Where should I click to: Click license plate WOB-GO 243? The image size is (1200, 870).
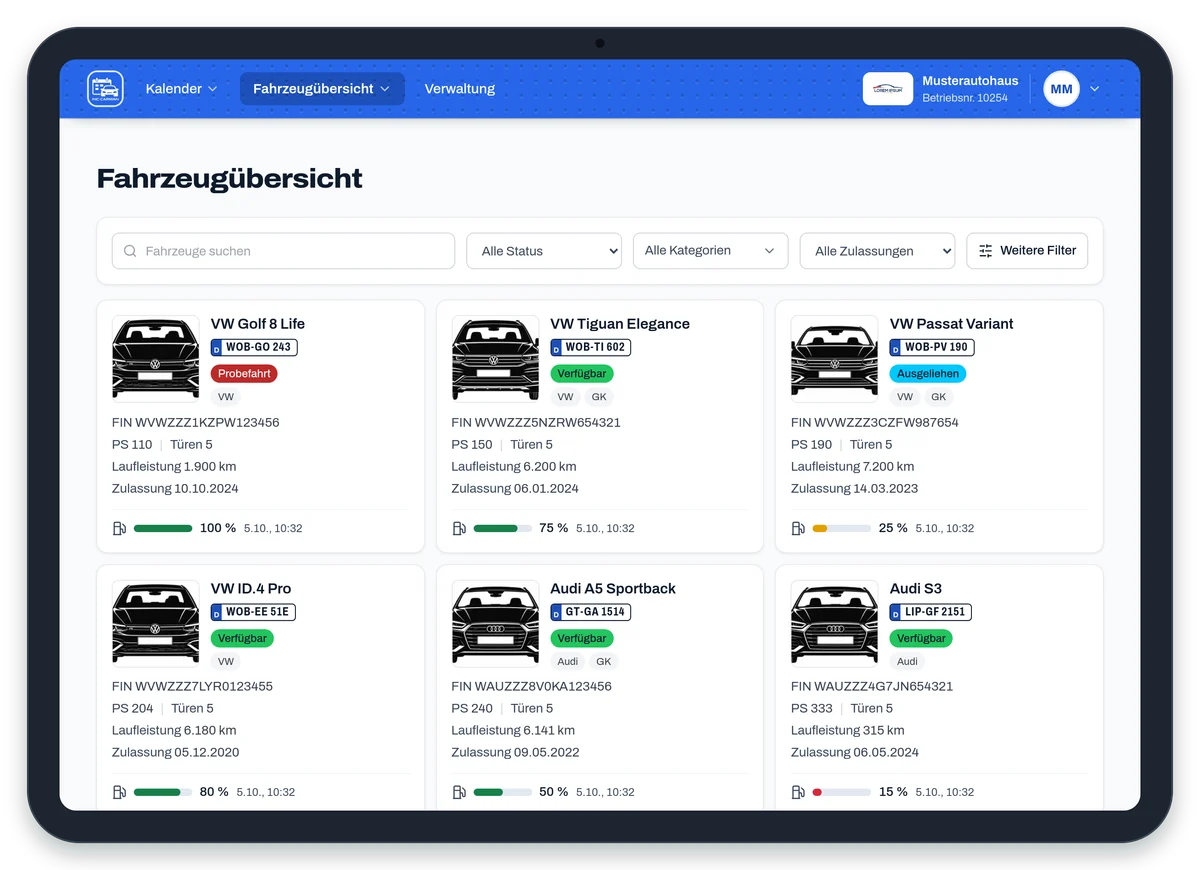pyautogui.click(x=254, y=347)
